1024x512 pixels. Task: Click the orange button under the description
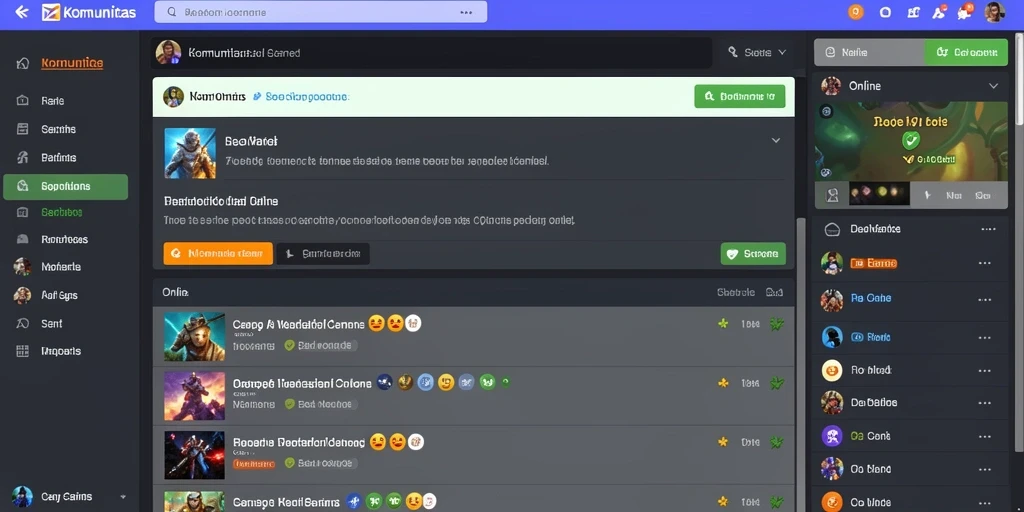pyautogui.click(x=217, y=253)
